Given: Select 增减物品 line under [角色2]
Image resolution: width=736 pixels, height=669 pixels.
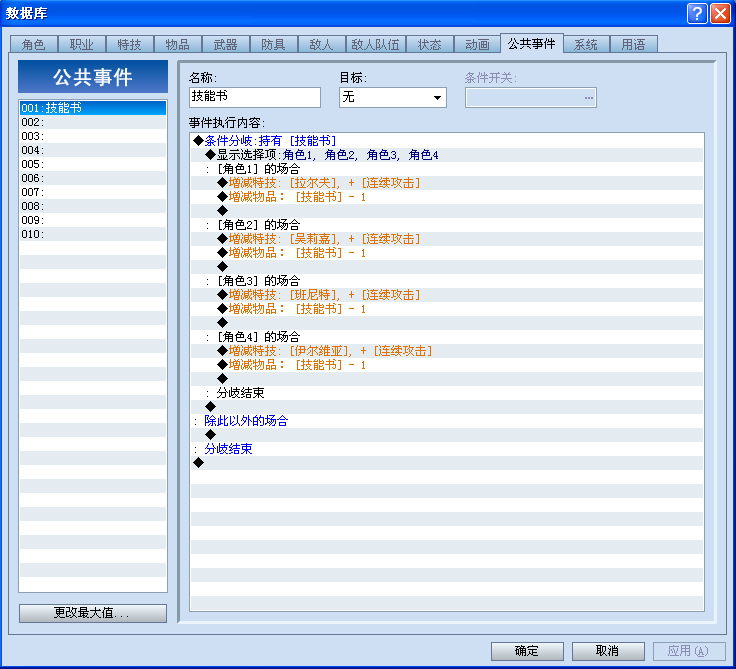Looking at the screenshot, I should pos(447,253).
